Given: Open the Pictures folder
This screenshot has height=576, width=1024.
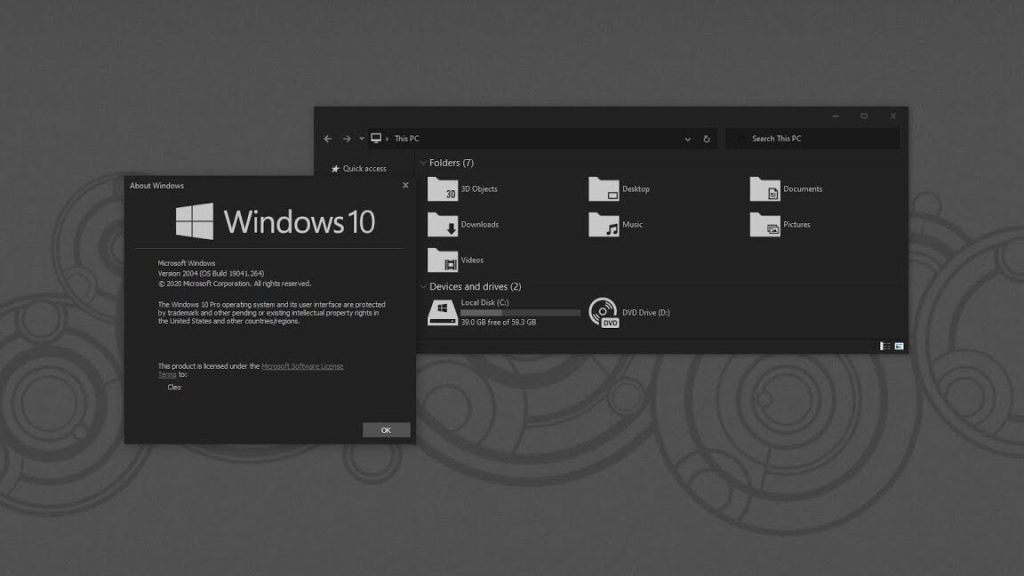Looking at the screenshot, I should (x=765, y=225).
